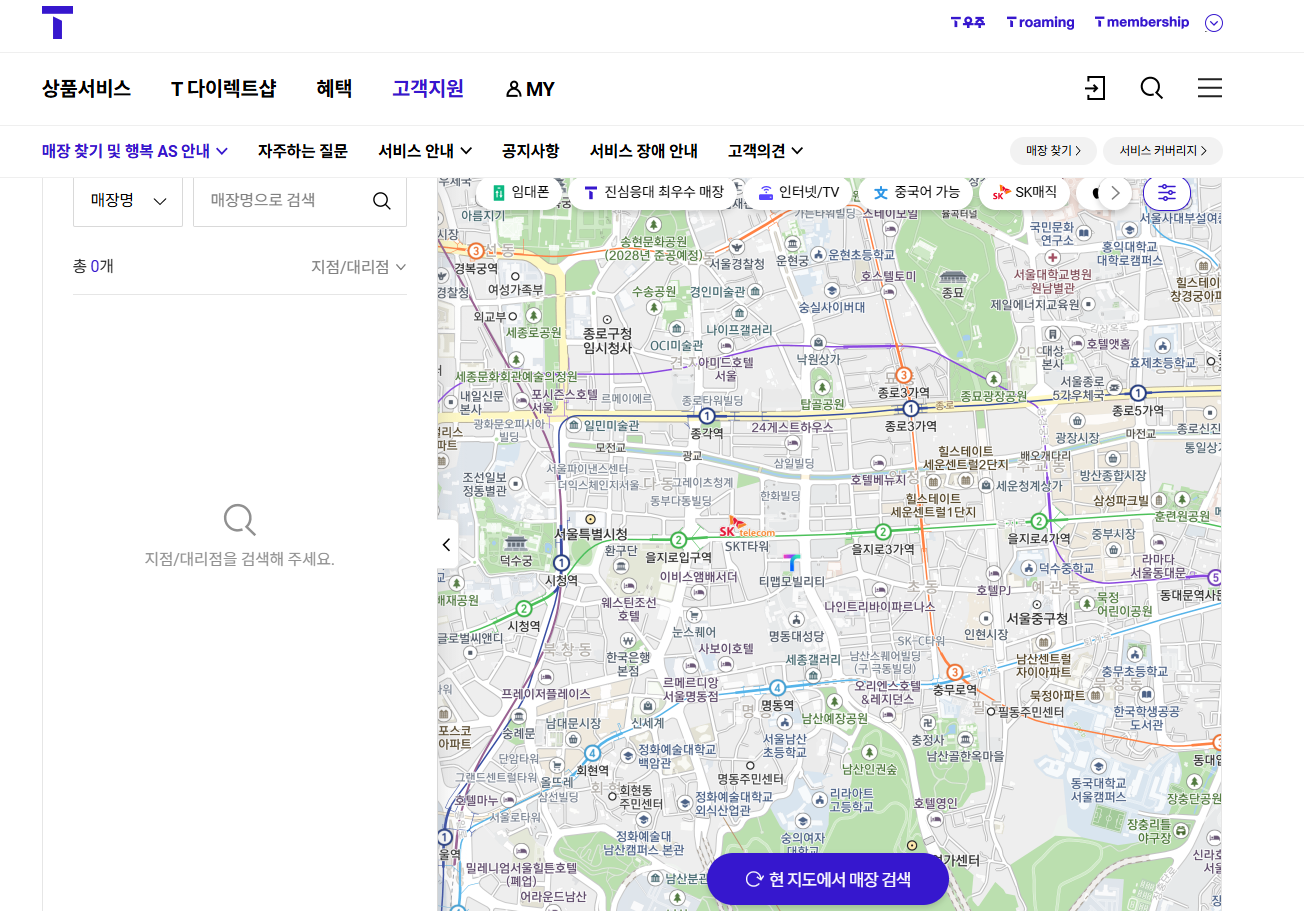
Task: Click the 종로5가역 line 1 marker
Action: [1137, 393]
